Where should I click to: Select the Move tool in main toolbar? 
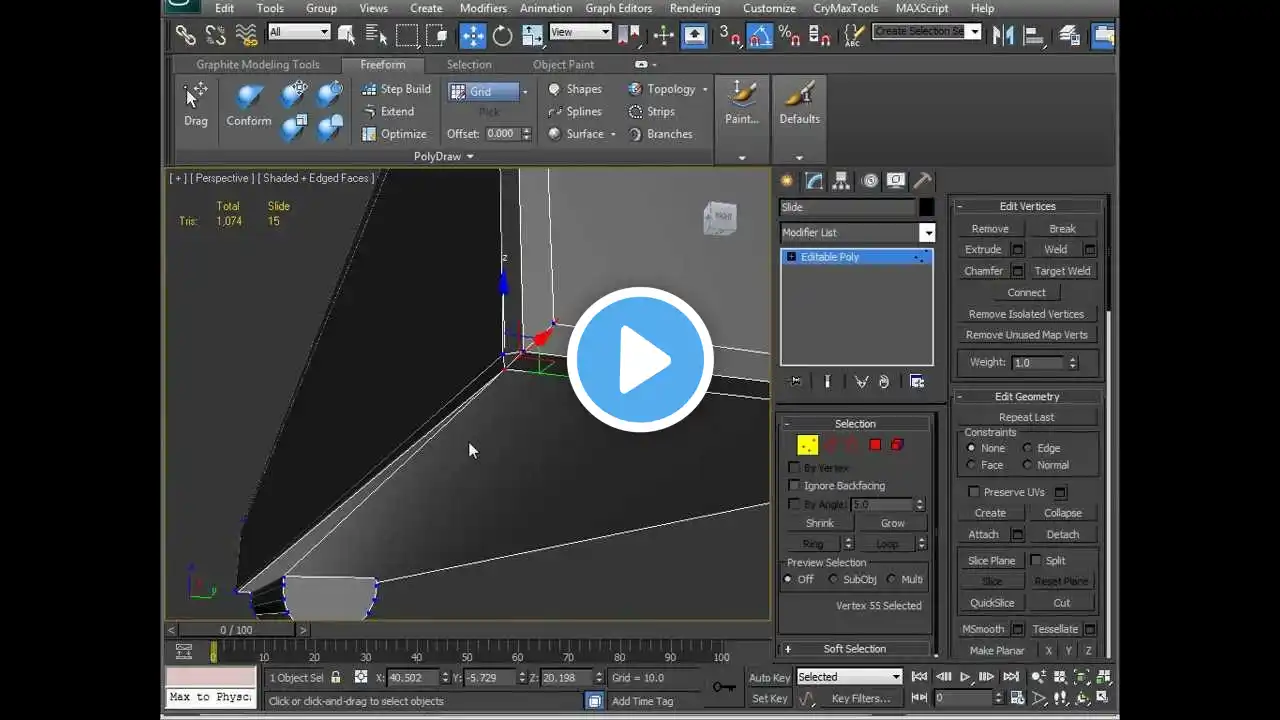coord(472,36)
